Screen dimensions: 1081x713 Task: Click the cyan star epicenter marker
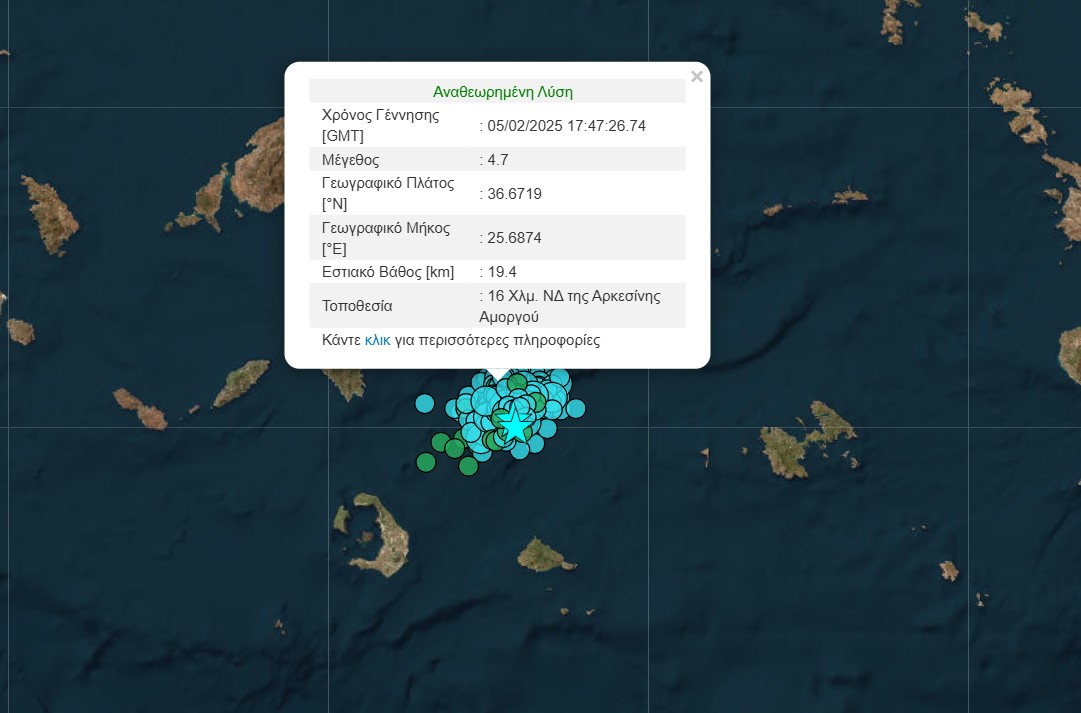click(514, 423)
